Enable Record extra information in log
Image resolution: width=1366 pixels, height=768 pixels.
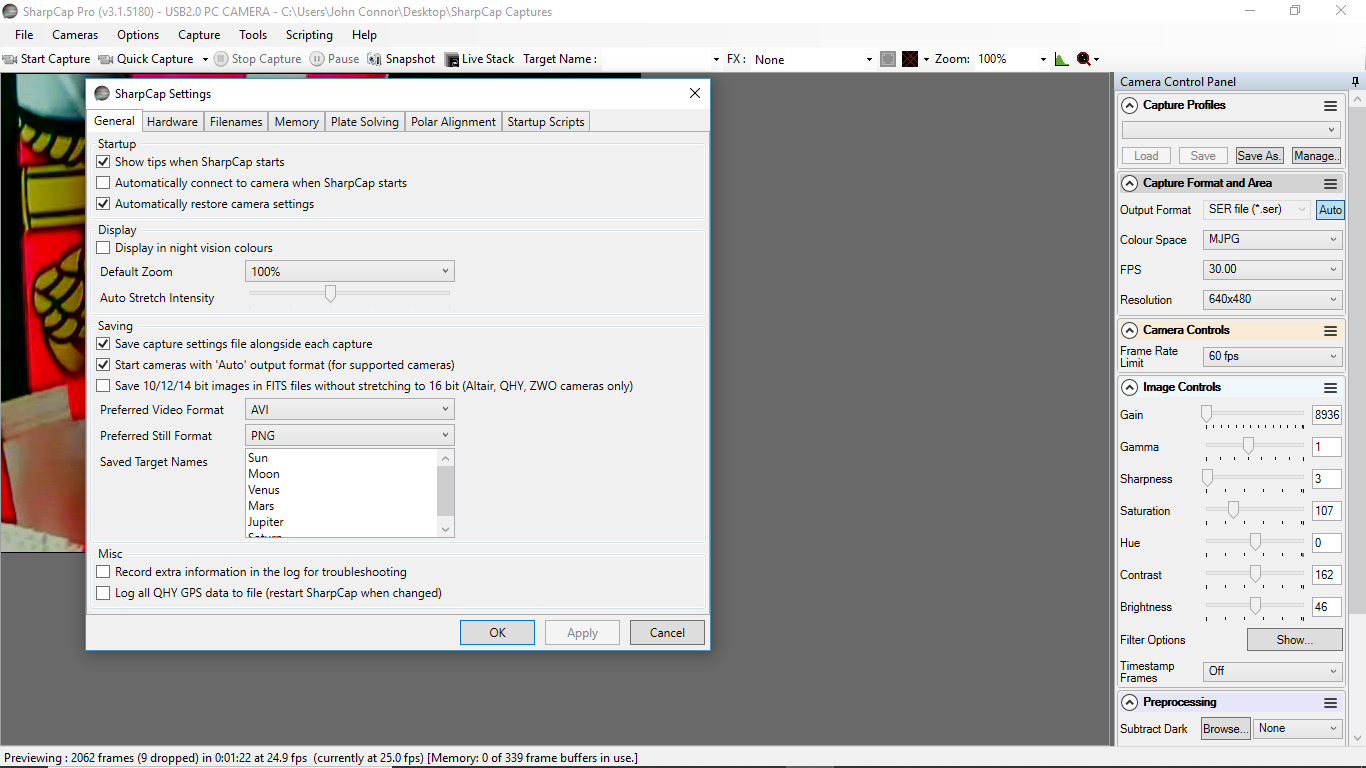click(x=103, y=572)
